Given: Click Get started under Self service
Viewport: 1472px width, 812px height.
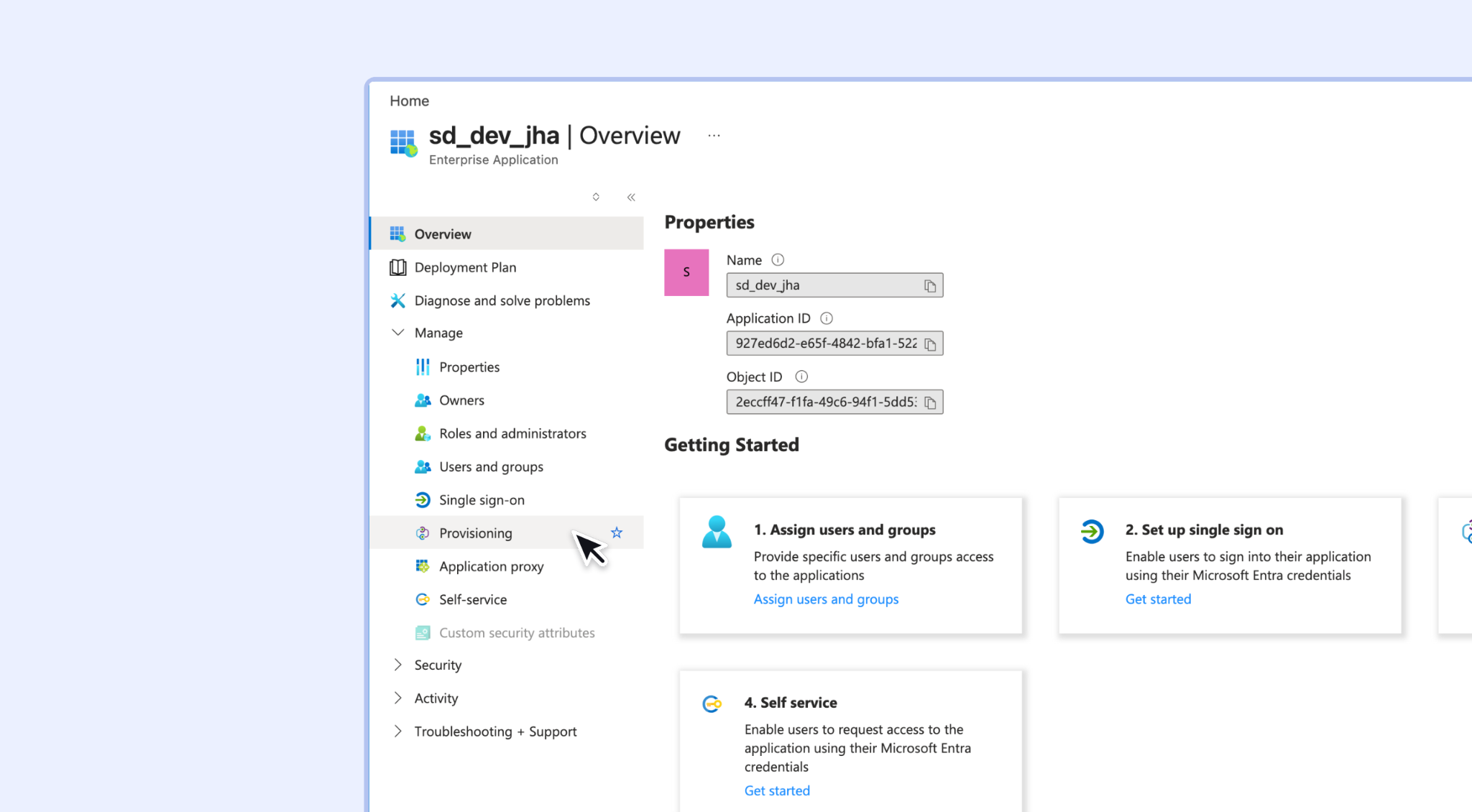Looking at the screenshot, I should pyautogui.click(x=777, y=790).
